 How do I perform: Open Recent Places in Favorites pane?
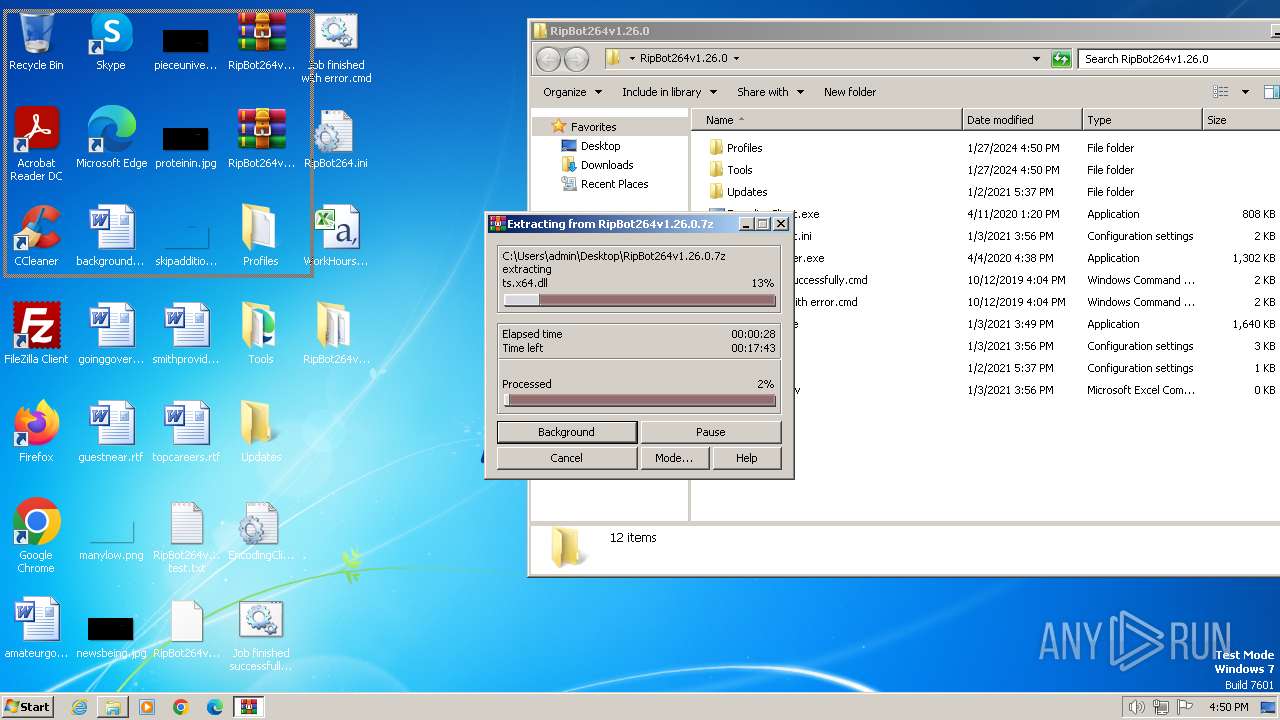[x=614, y=184]
